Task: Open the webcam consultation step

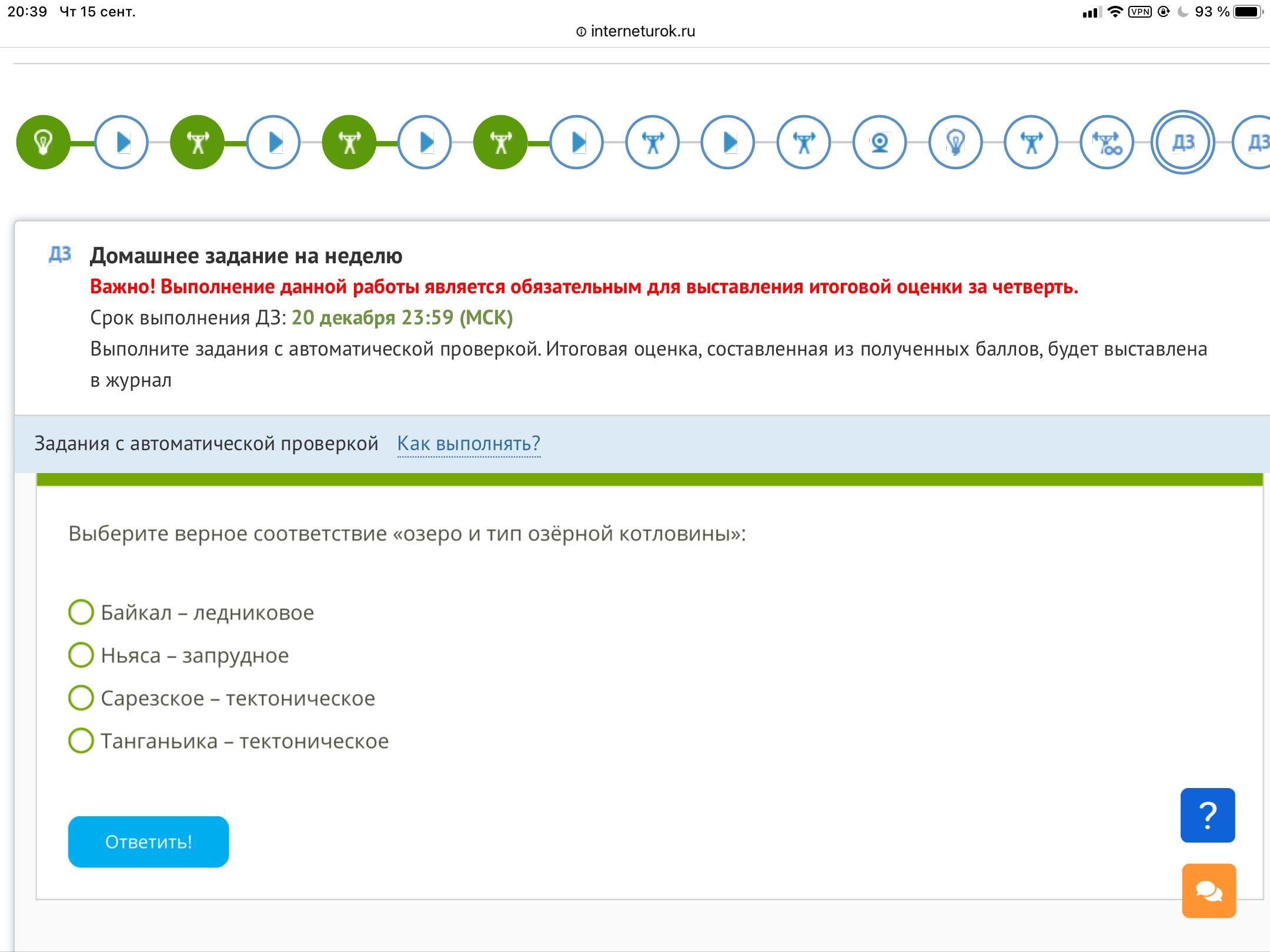Action: (x=880, y=142)
